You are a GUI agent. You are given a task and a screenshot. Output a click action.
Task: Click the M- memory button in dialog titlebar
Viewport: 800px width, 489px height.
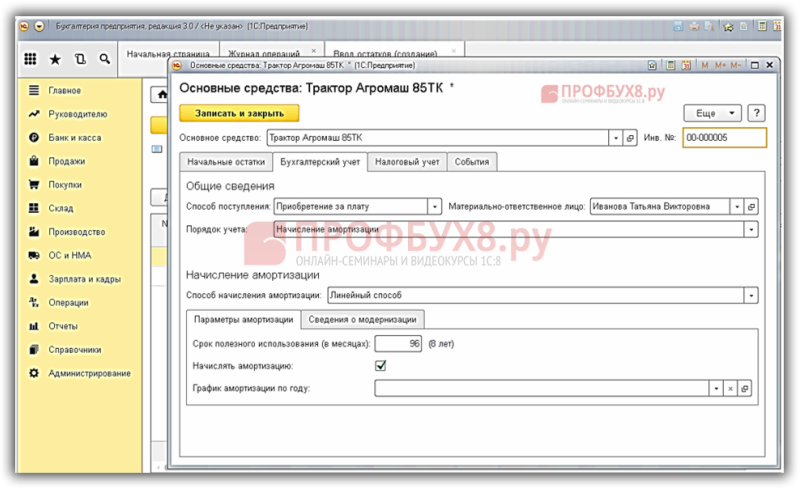coord(735,65)
